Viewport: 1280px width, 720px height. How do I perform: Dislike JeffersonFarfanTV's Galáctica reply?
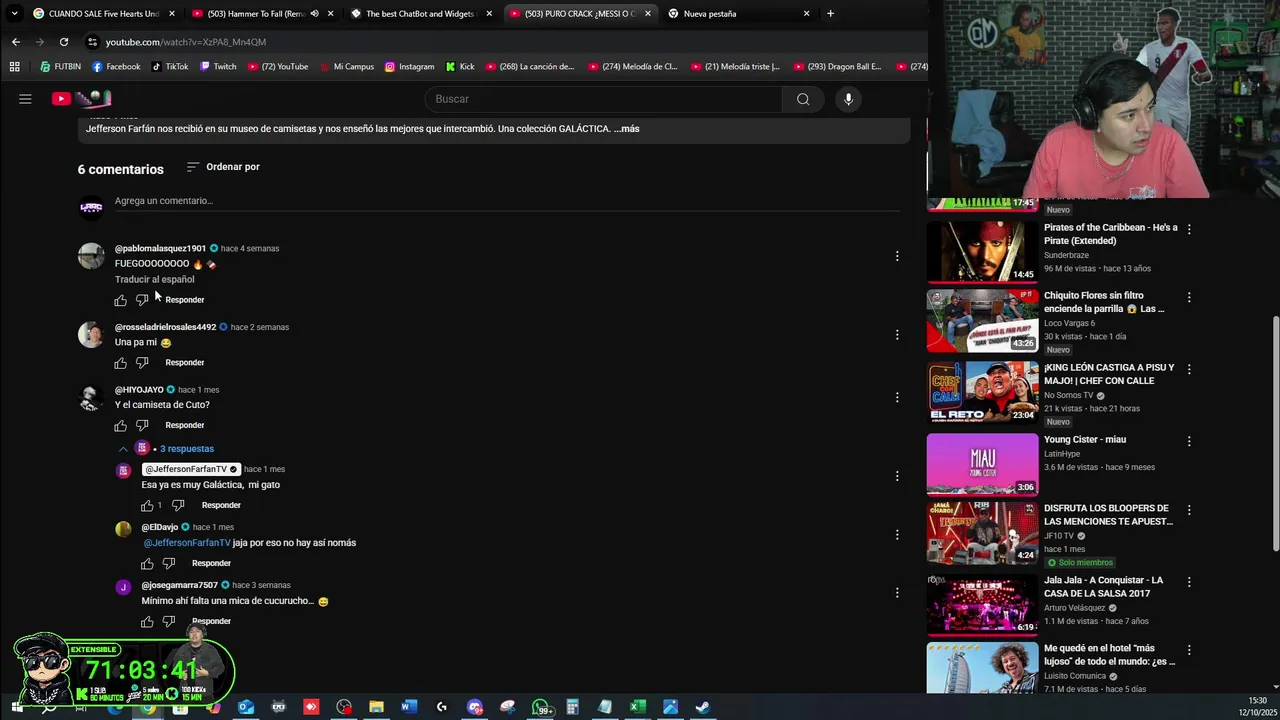[x=178, y=505]
